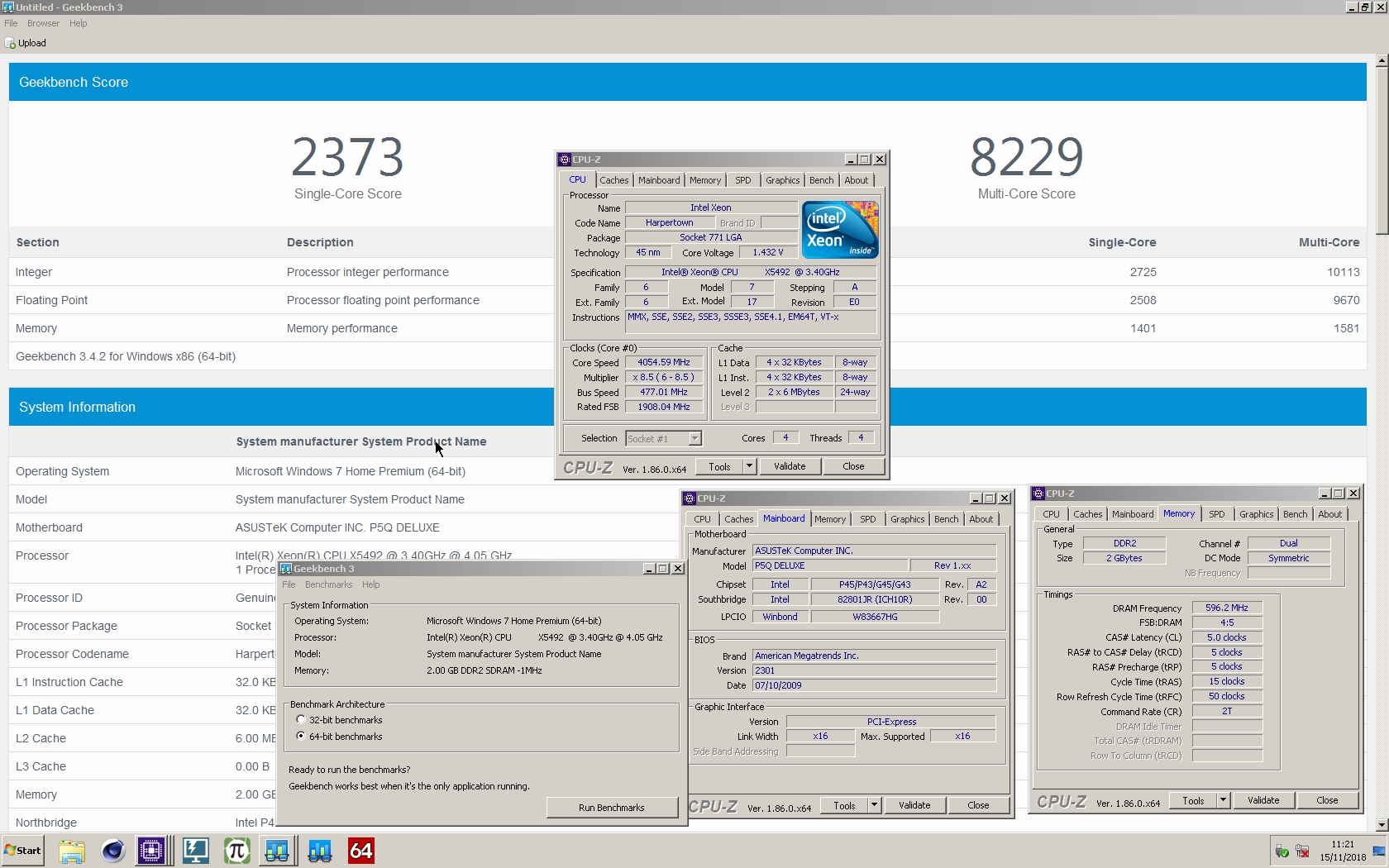Launch the green Pi benchmark taskbar icon

pyautogui.click(x=236, y=851)
